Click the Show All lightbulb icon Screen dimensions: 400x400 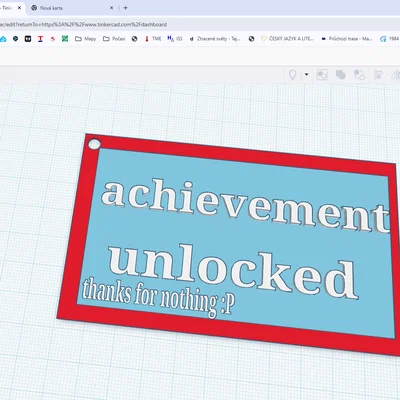[x=292, y=75]
